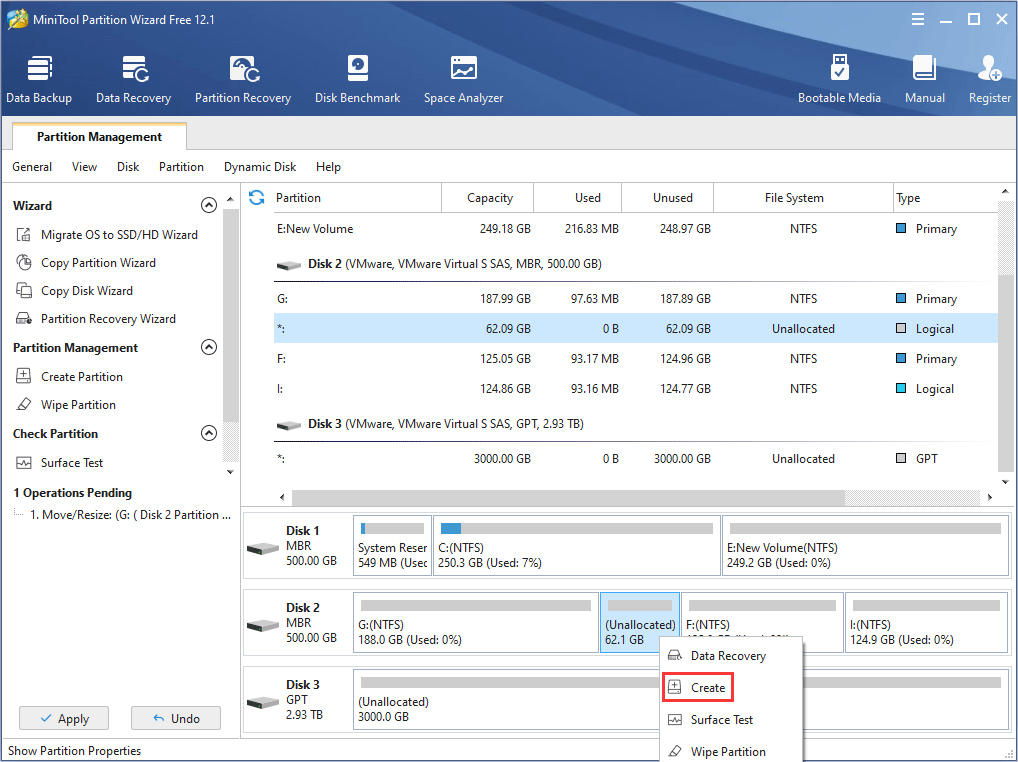This screenshot has width=1018, height=762.
Task: Sort by the Capacity column header
Action: [x=488, y=197]
